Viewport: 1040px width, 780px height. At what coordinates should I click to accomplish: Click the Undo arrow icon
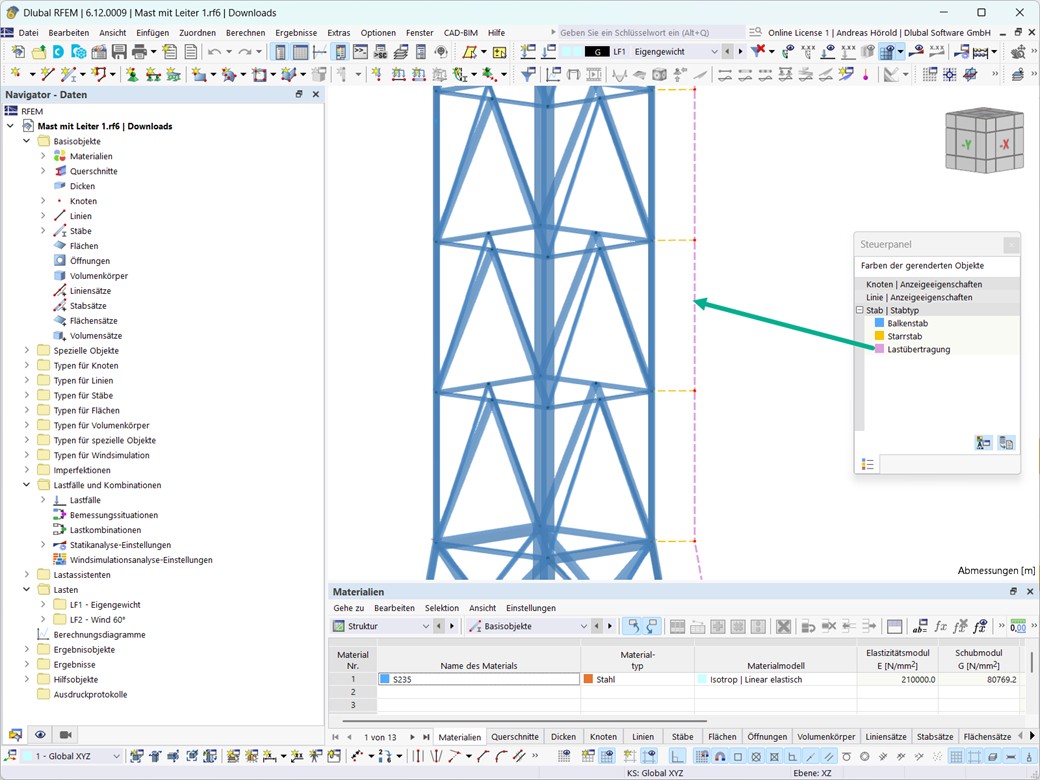[x=214, y=52]
